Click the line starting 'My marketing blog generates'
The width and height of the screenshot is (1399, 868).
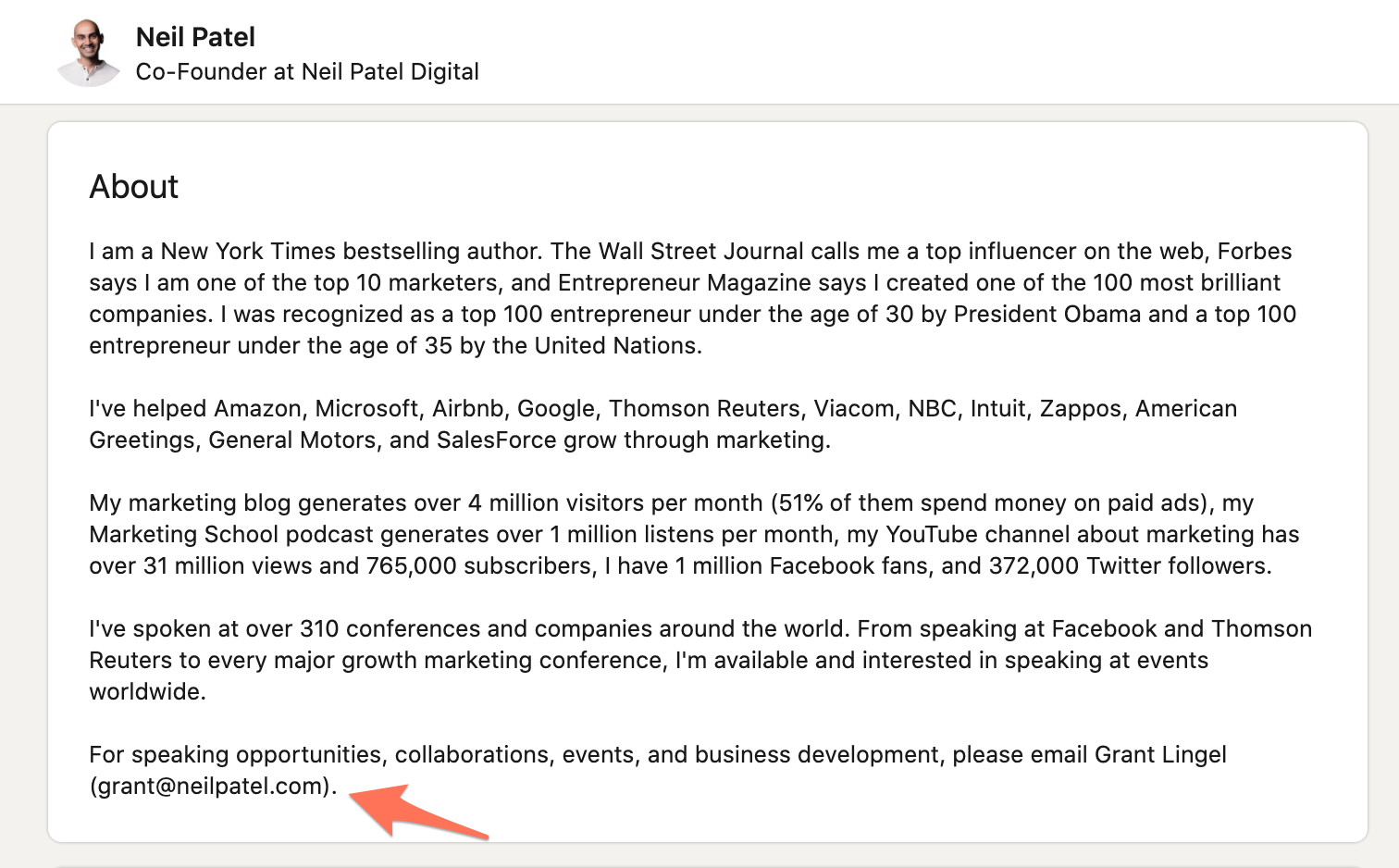click(x=671, y=502)
